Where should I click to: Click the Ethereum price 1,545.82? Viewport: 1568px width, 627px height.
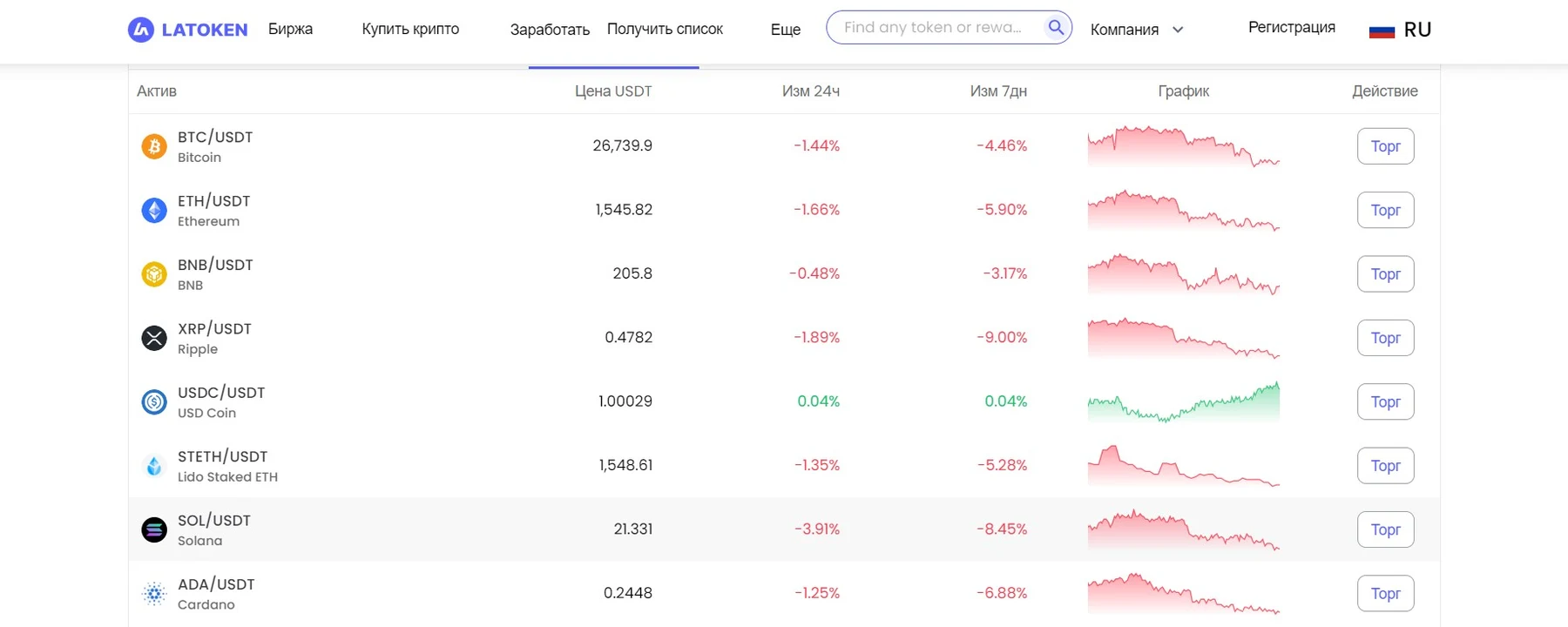(x=624, y=210)
